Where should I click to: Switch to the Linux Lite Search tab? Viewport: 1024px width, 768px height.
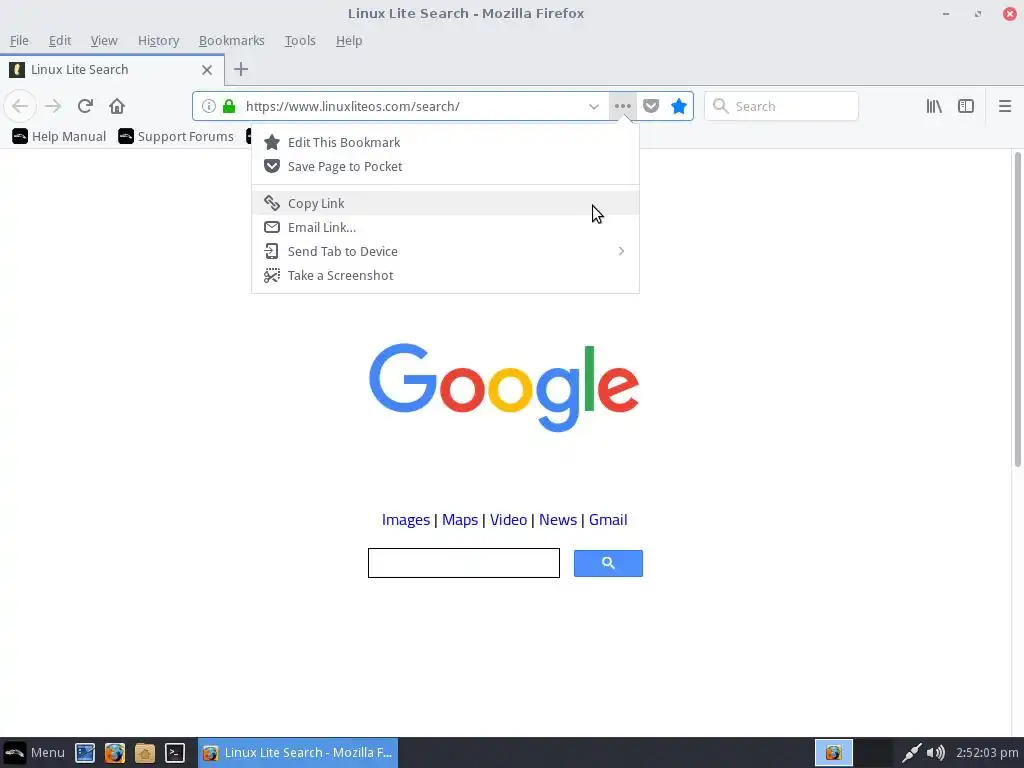(x=112, y=69)
